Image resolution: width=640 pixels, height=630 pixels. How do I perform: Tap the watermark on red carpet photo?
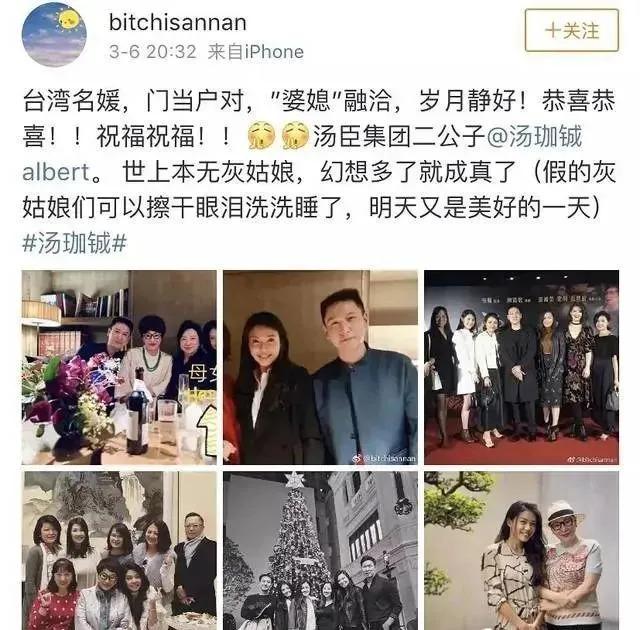tap(592, 459)
